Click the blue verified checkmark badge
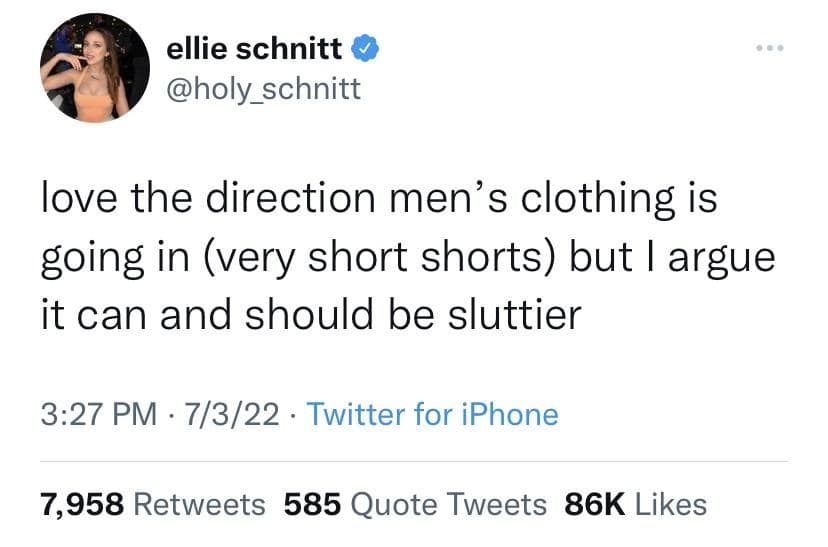Viewport: 828px width, 547px height. coord(365,48)
